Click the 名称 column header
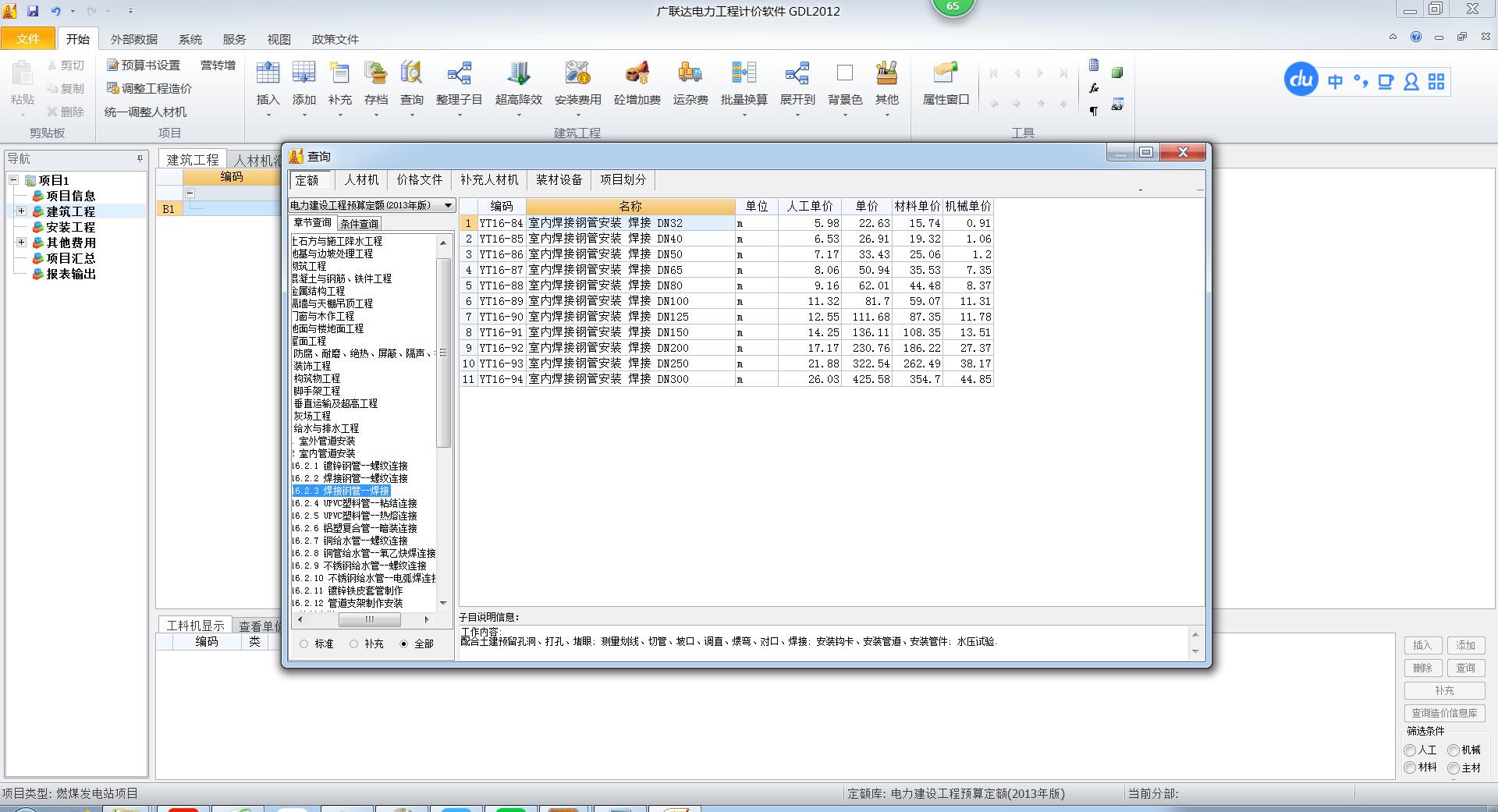1498x812 pixels. (630, 206)
